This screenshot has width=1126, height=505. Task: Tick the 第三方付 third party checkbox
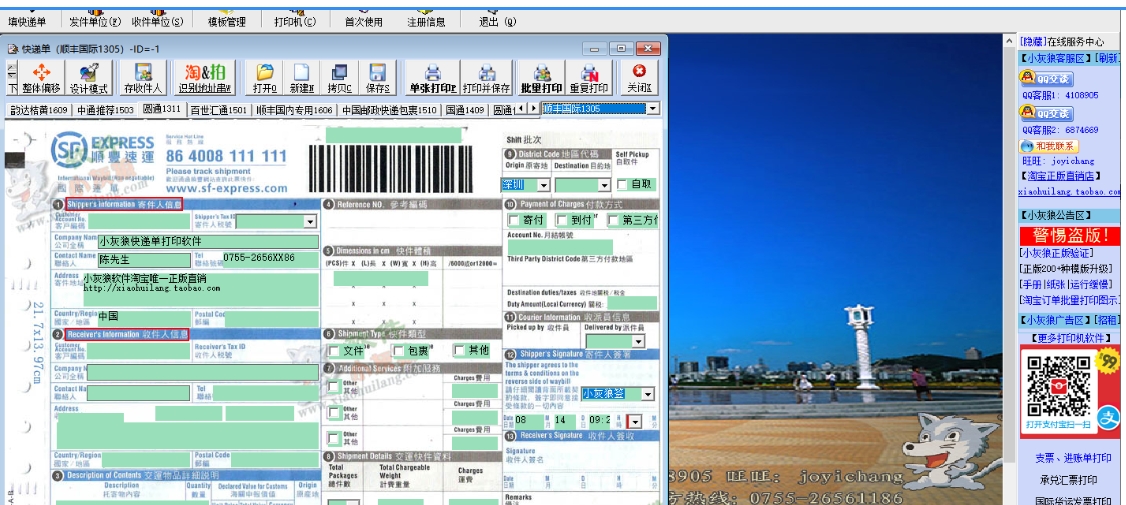[x=613, y=220]
